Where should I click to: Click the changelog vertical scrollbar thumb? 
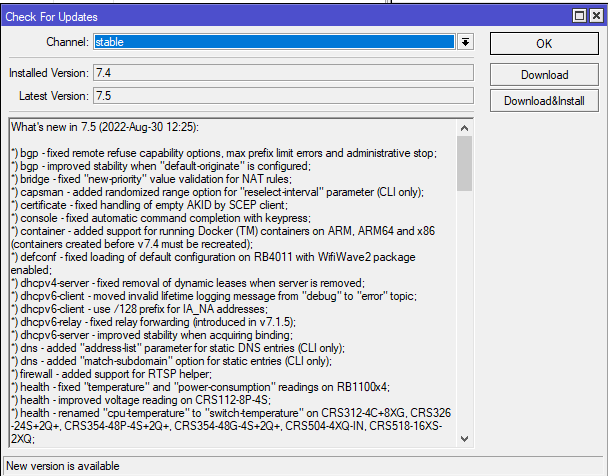pos(465,163)
